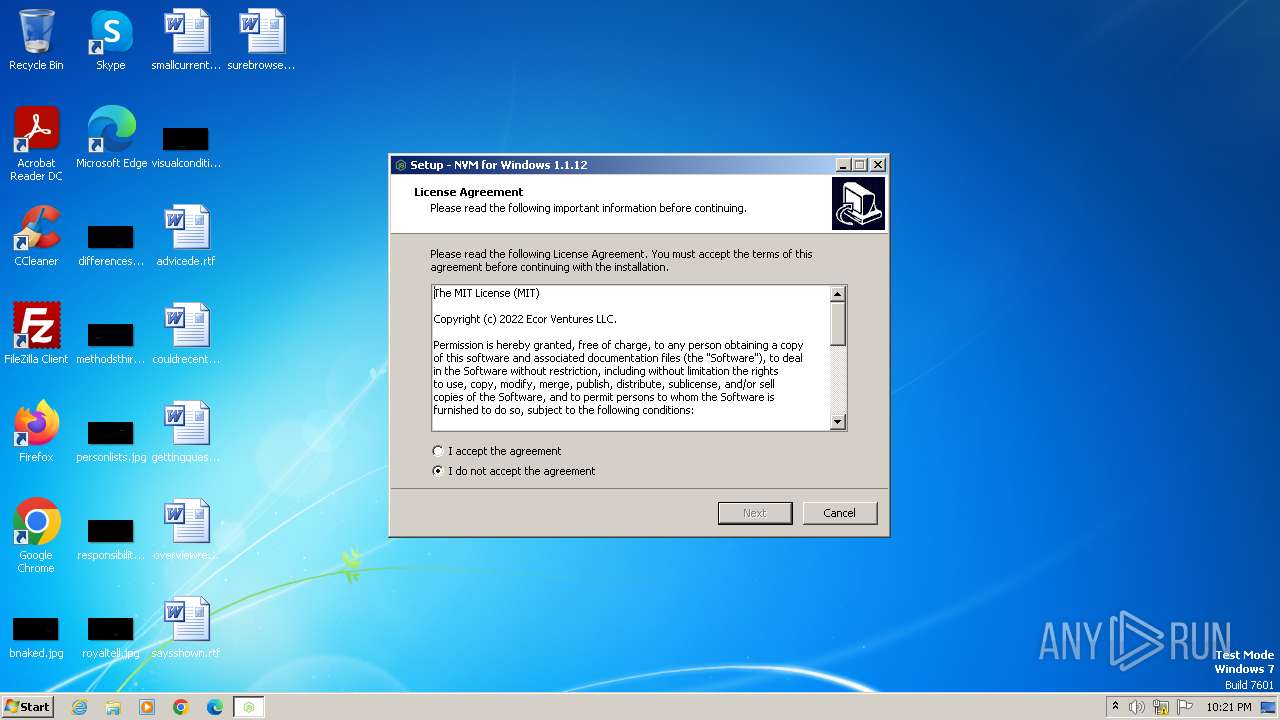Screen dimensions: 1280x720
Task: Select Google Chrome desktop shortcut
Action: (36, 536)
